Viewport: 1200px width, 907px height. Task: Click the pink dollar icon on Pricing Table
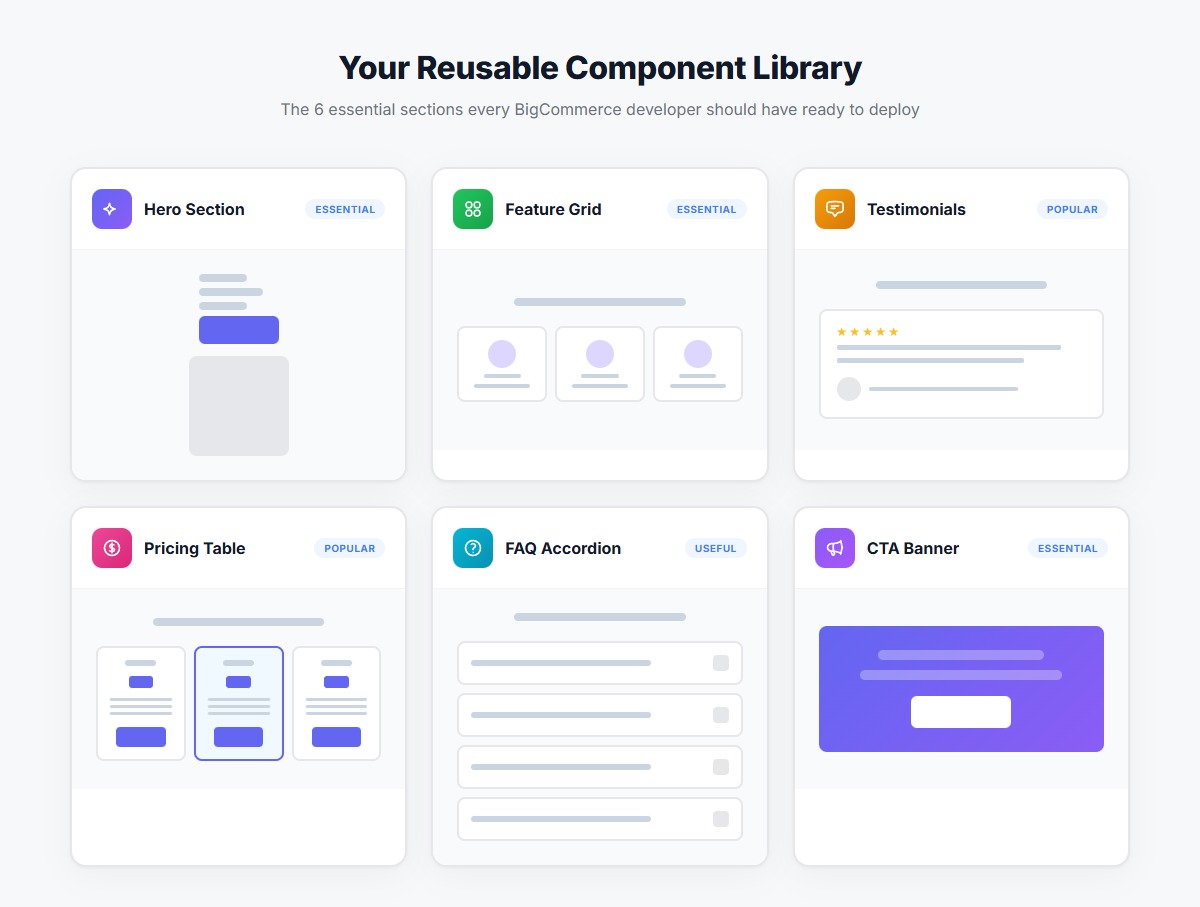coord(111,548)
